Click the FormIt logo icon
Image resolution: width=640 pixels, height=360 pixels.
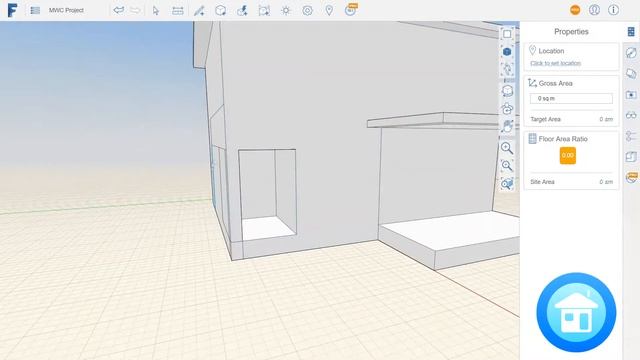[13, 10]
